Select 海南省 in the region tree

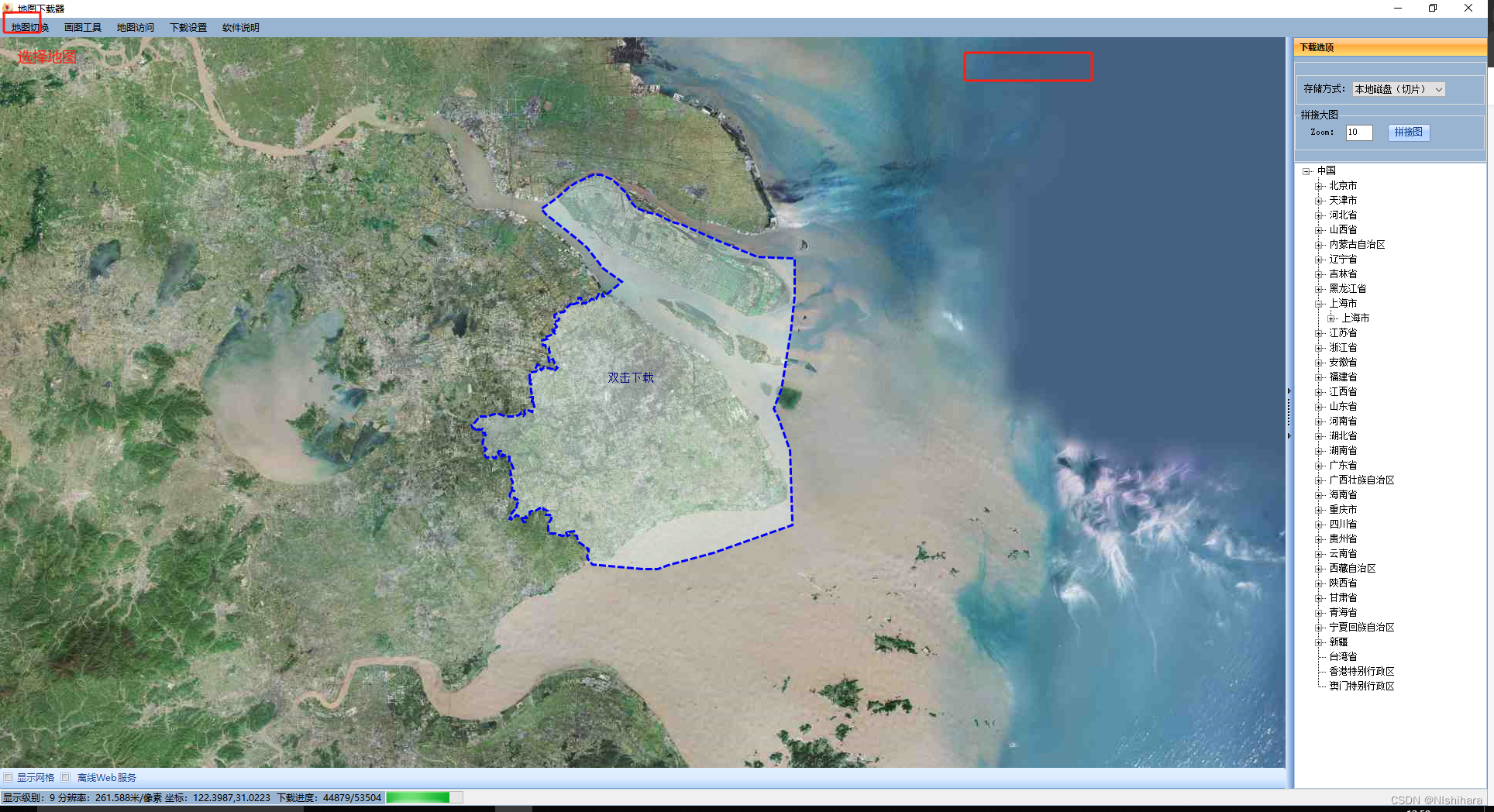[x=1343, y=495]
